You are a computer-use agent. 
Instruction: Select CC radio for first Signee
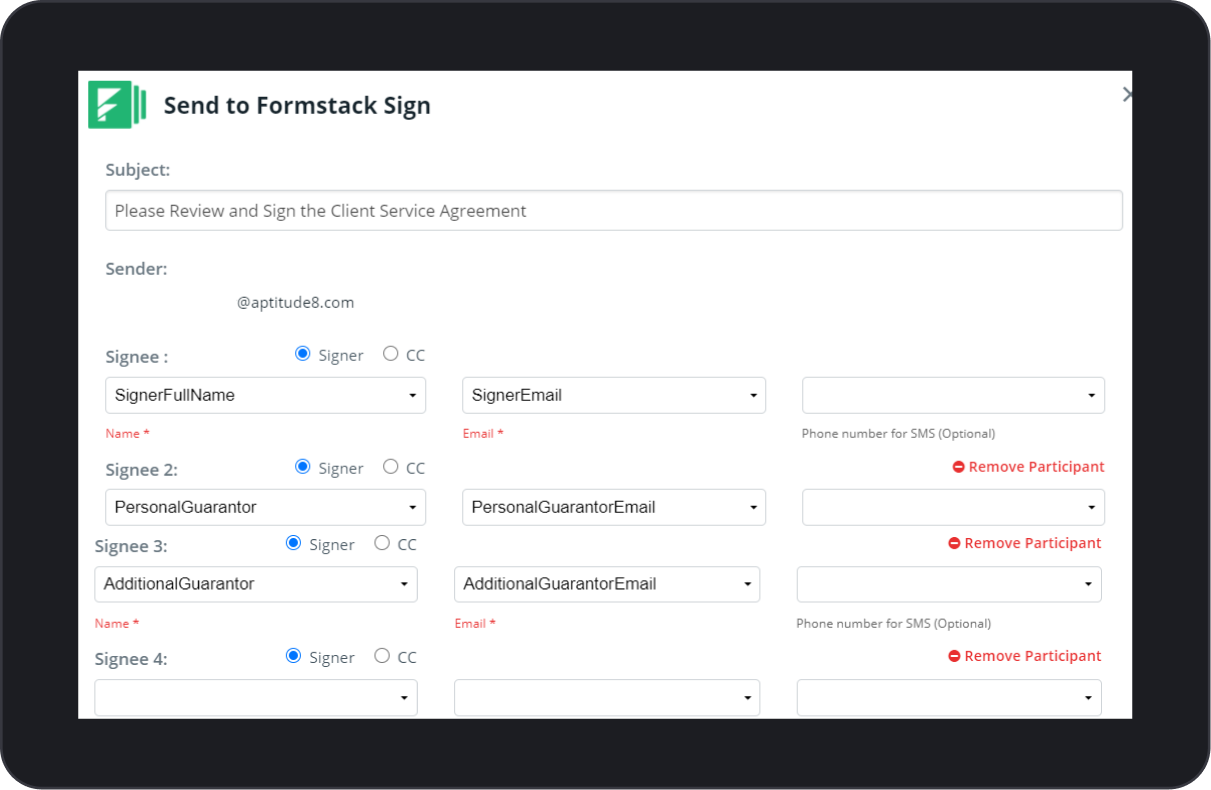point(391,354)
